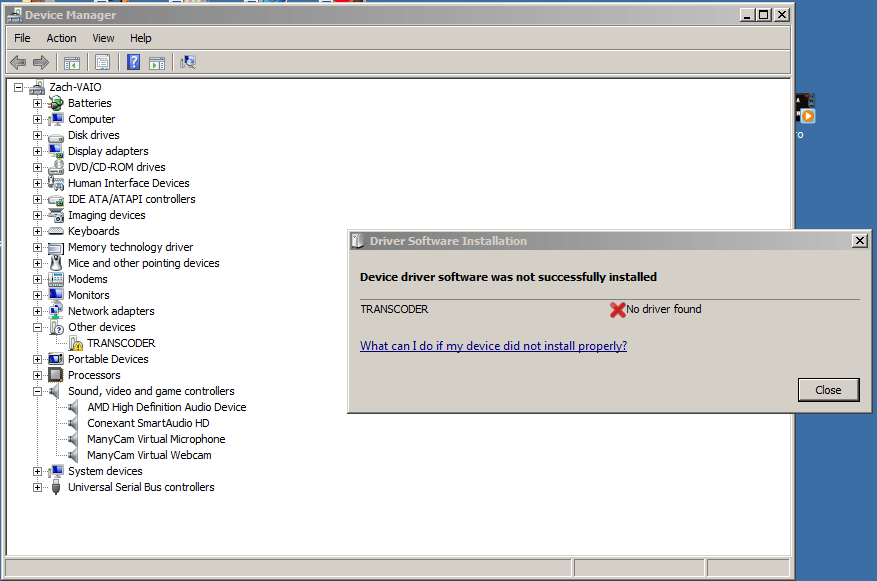Expand the Memory technology driver node

37,247
